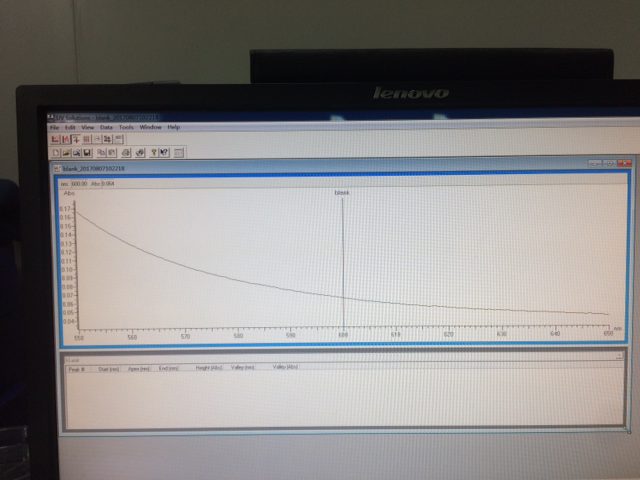Click the blank label above the cursor line
This screenshot has height=480, width=640.
342,193
